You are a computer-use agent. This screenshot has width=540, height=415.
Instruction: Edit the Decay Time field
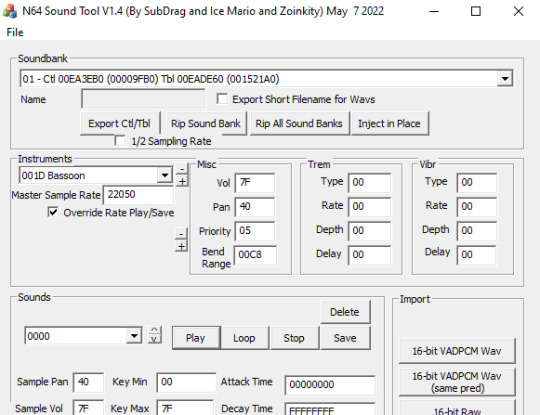point(330,409)
